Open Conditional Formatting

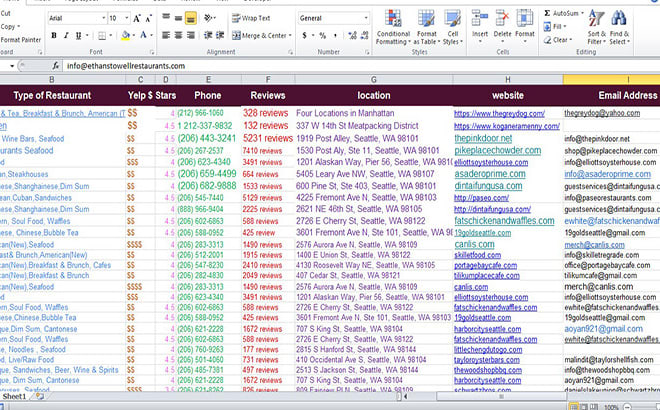(393, 27)
